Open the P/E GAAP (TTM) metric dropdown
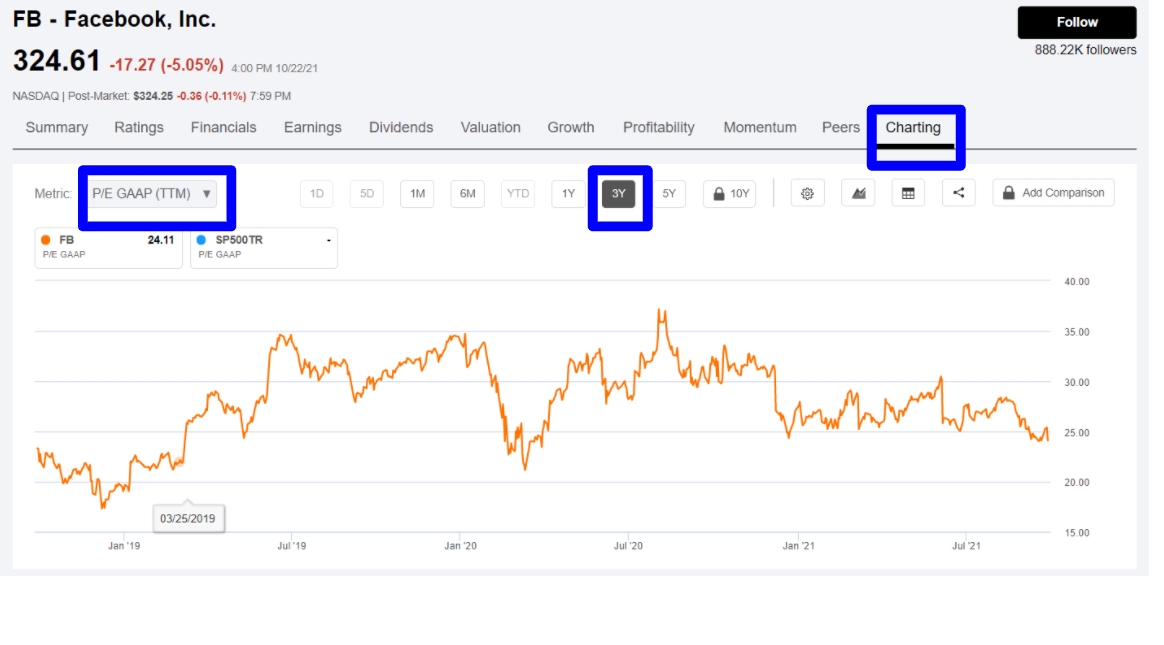The image size is (1164, 645). pos(153,194)
